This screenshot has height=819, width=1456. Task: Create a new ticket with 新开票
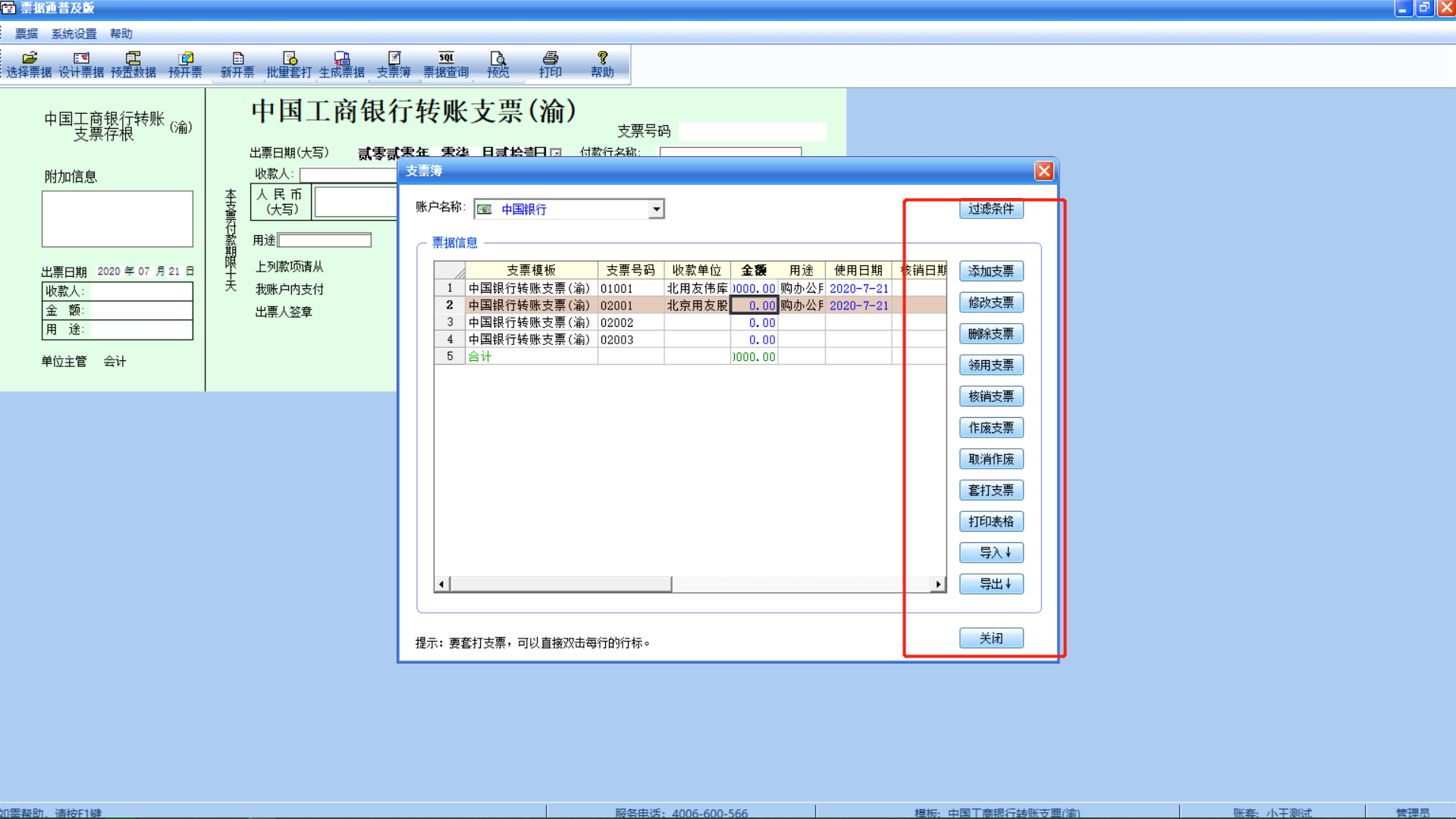[x=237, y=64]
